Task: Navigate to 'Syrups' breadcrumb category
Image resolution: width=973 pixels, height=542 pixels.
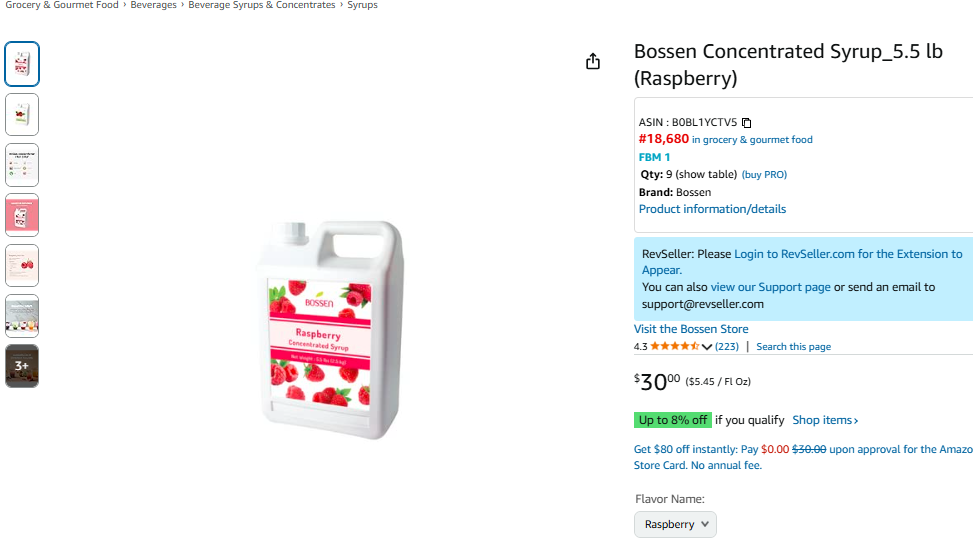Action: (362, 5)
